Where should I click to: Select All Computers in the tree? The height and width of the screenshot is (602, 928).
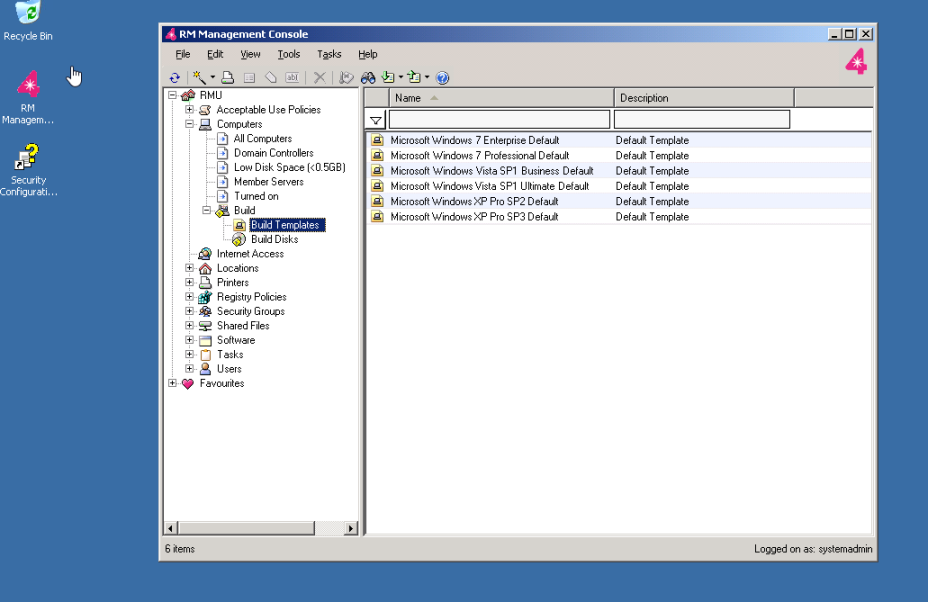pyautogui.click(x=263, y=139)
